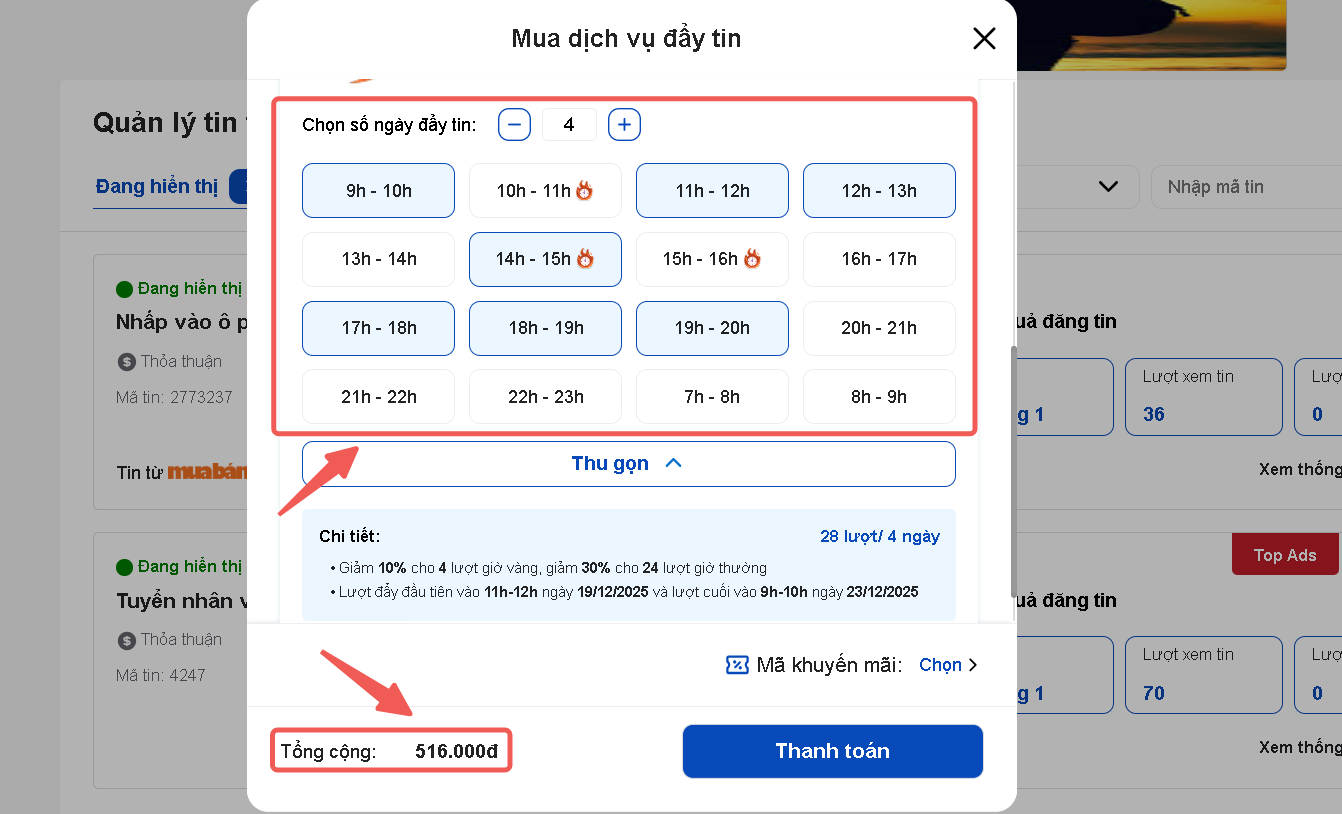Viewport: 1342px width, 814px height.
Task: Click the plus button to increase days
Action: pyautogui.click(x=624, y=125)
